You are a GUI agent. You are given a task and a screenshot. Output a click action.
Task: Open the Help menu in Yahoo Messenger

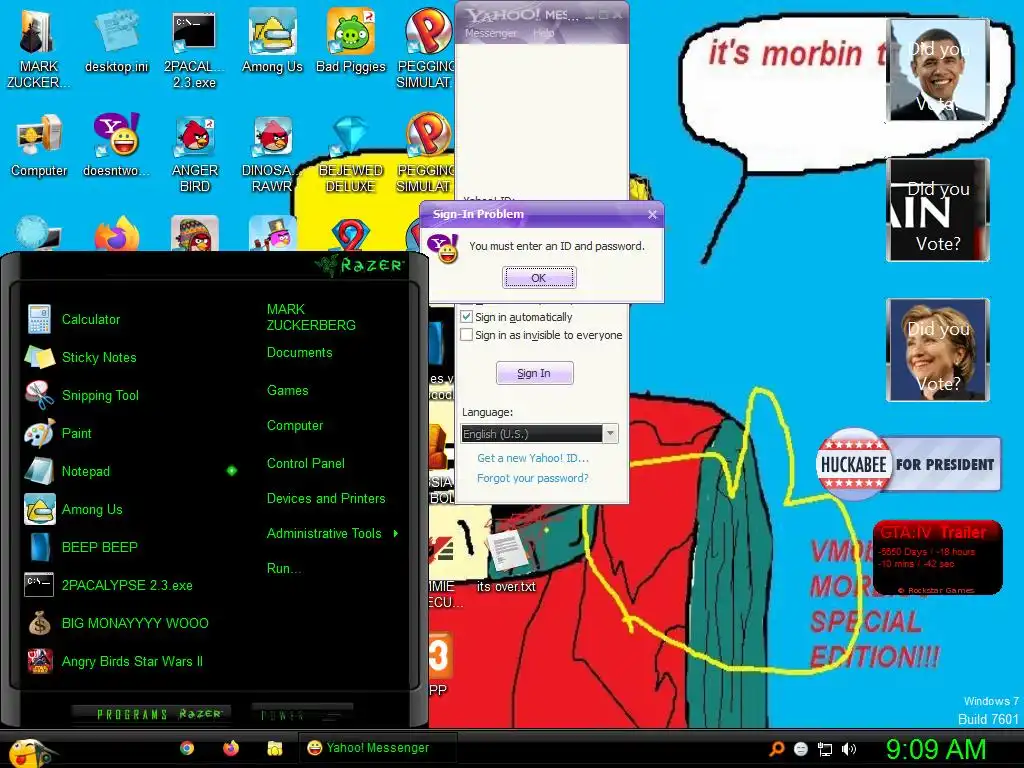tap(543, 33)
